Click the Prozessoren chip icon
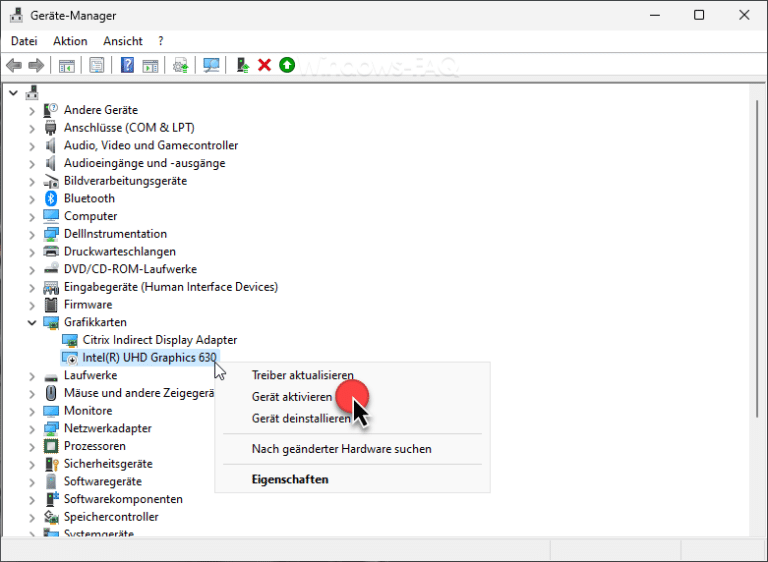 pyautogui.click(x=51, y=446)
